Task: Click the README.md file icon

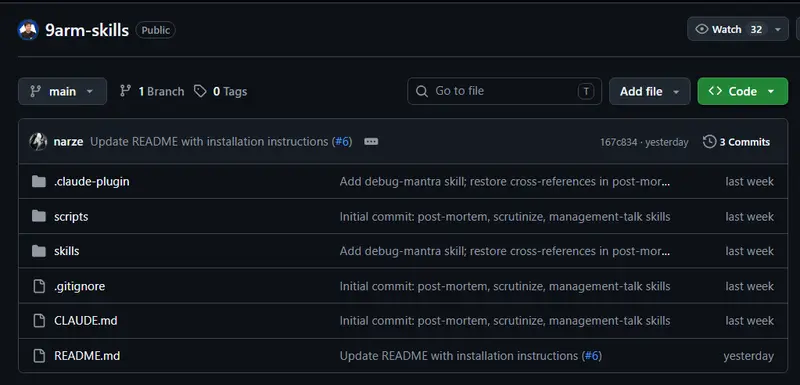Action: coord(39,355)
